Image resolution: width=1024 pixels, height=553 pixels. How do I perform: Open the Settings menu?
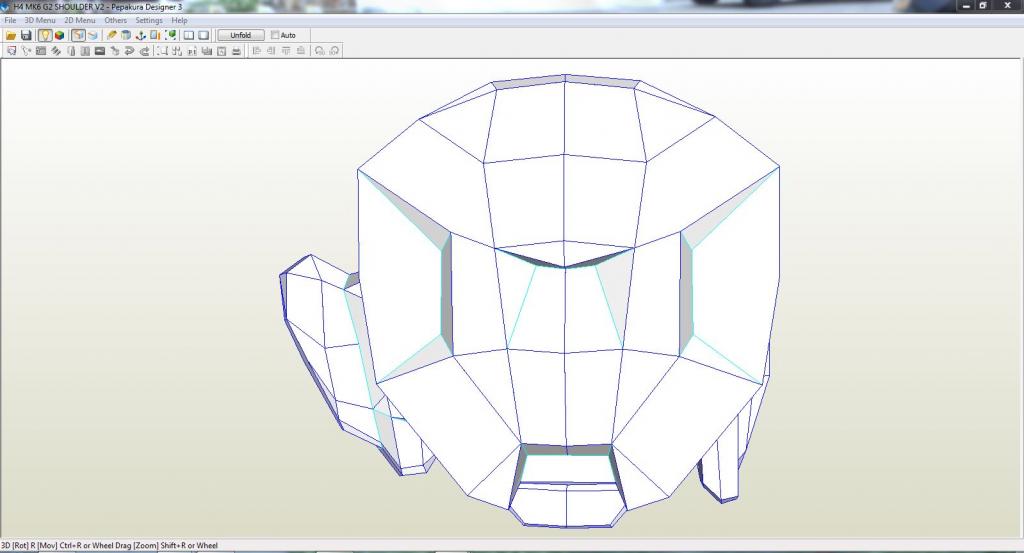(149, 20)
